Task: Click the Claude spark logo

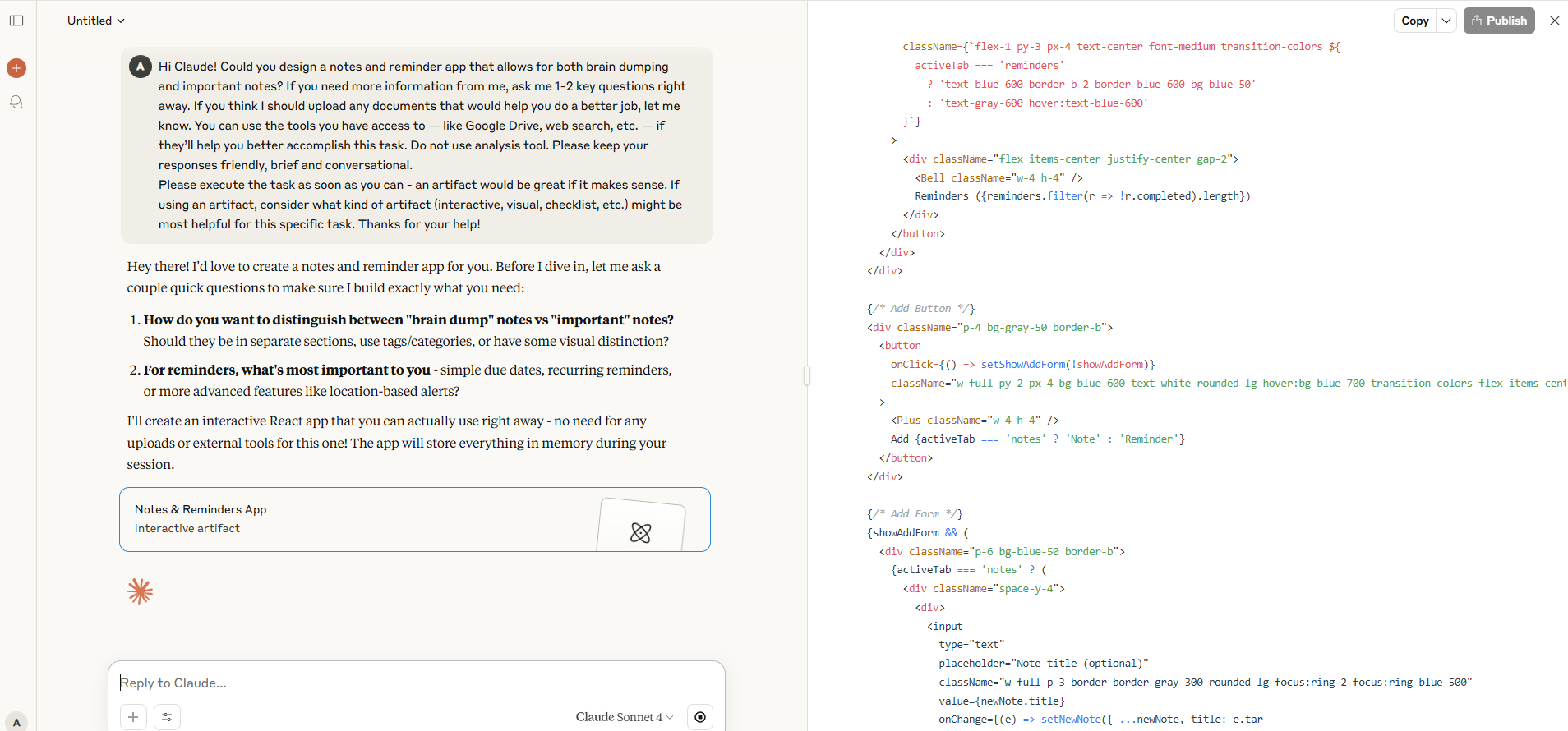Action: [x=140, y=591]
